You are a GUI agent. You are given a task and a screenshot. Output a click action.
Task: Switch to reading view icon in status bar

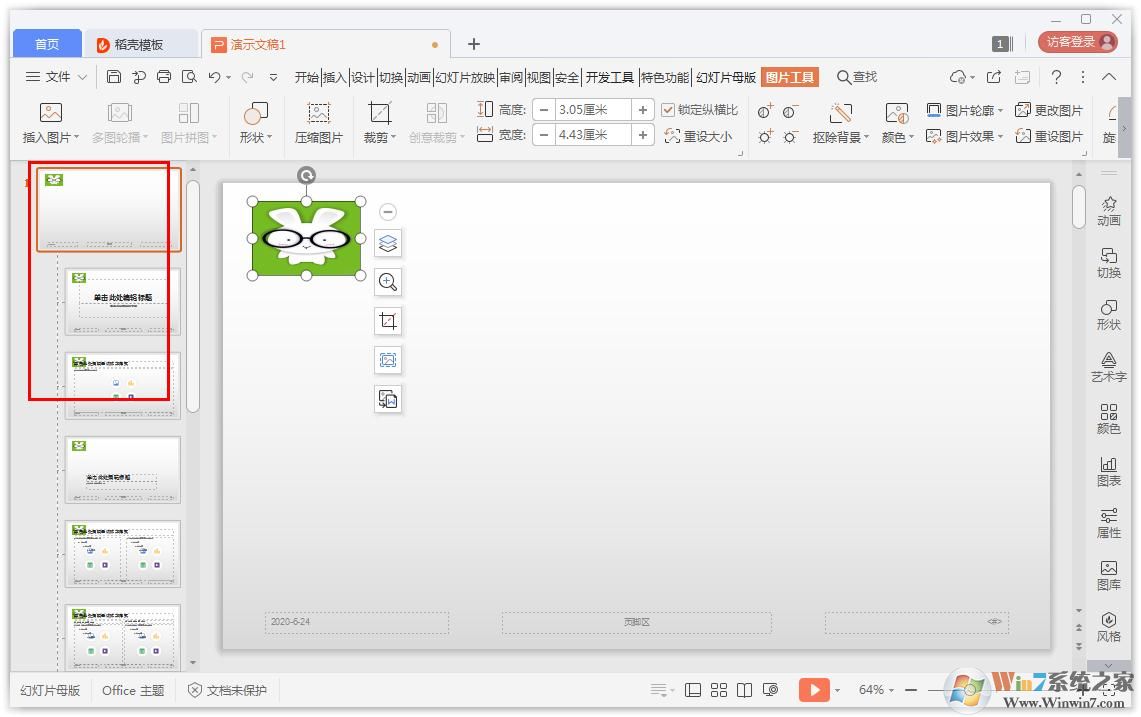click(x=744, y=690)
